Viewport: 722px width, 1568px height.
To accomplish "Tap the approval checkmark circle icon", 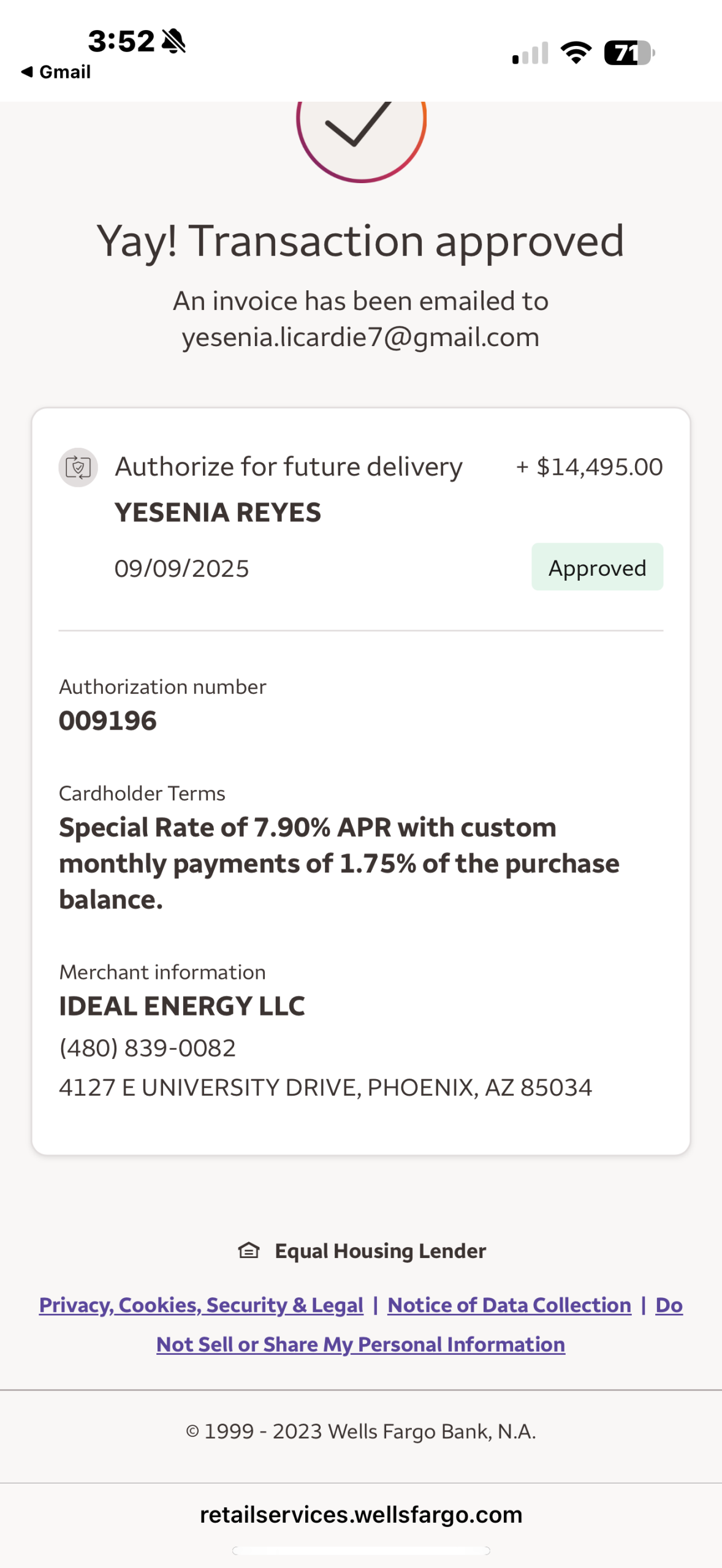I will click(361, 129).
